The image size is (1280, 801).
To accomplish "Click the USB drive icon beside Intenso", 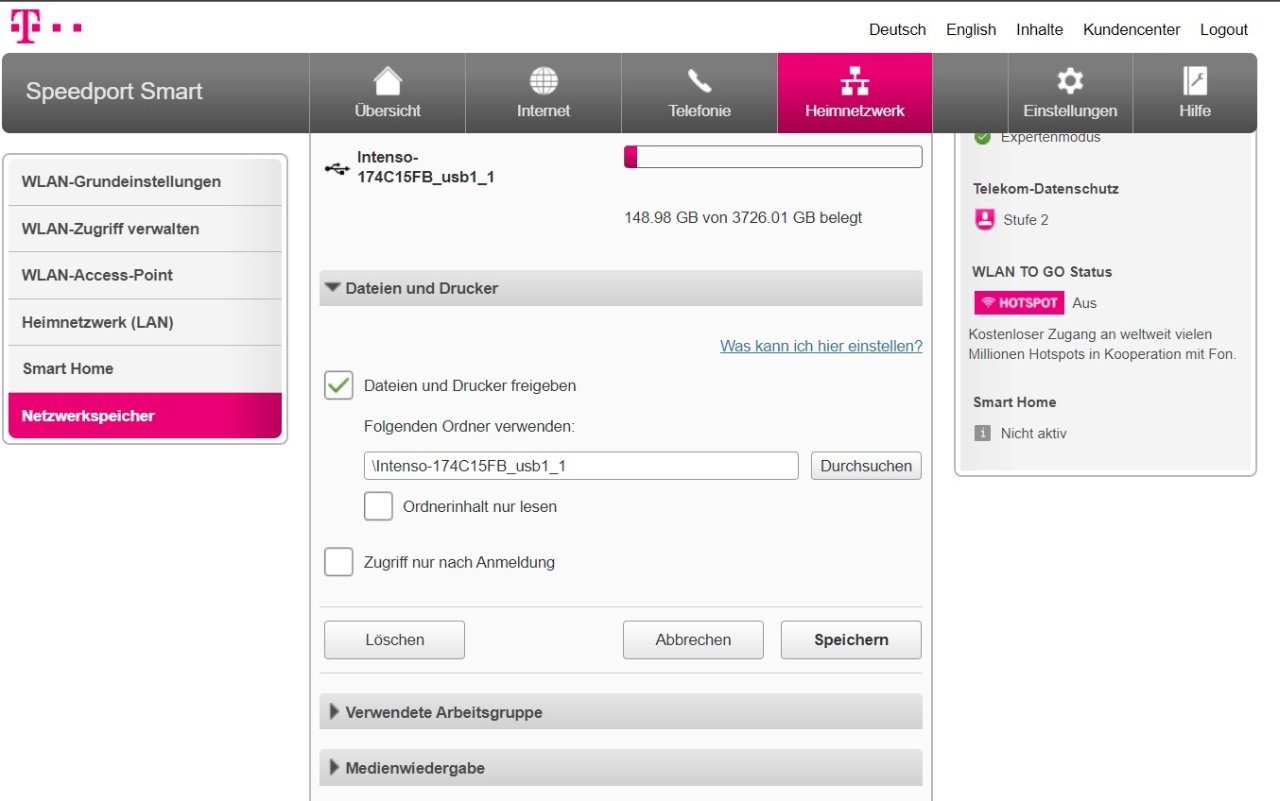I will (337, 168).
